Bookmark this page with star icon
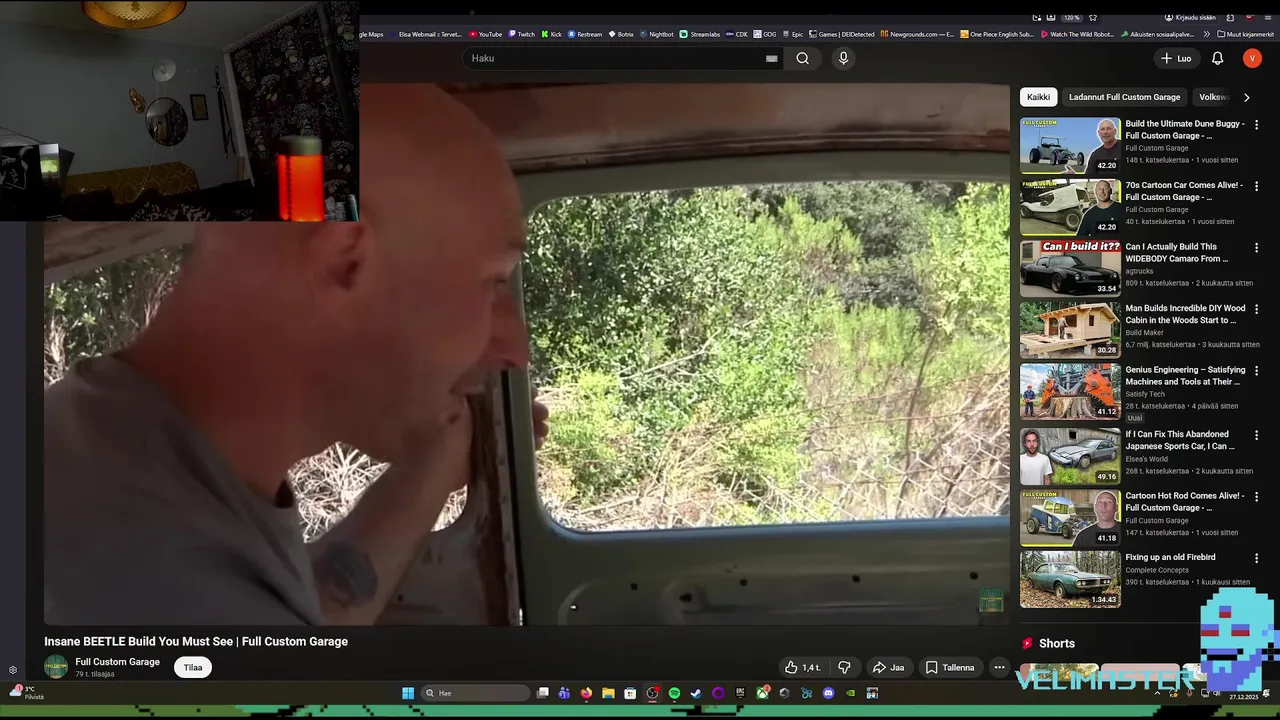Image resolution: width=1280 pixels, height=720 pixels. pos(1093,17)
